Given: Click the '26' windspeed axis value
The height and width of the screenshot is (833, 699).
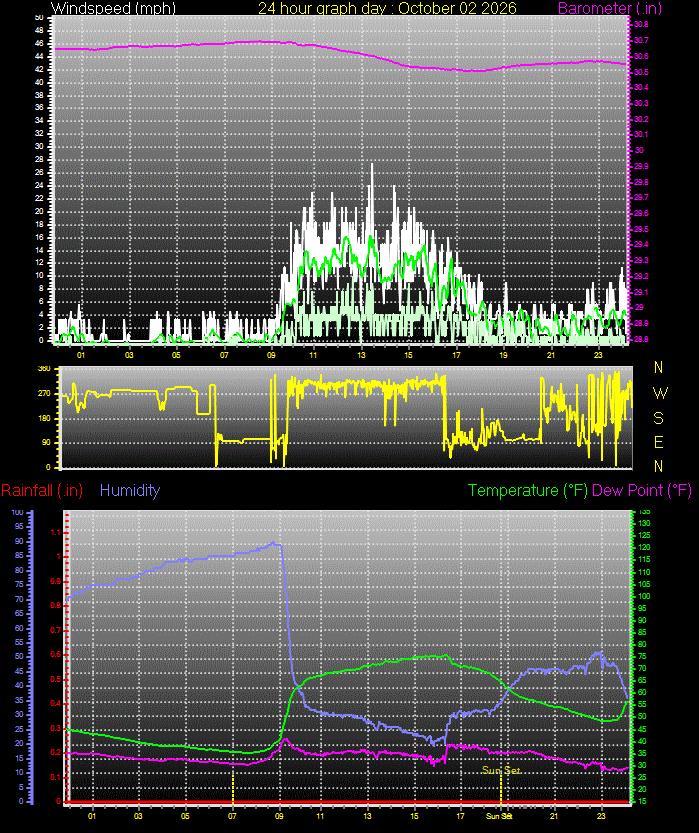Looking at the screenshot, I should click(x=39, y=173).
